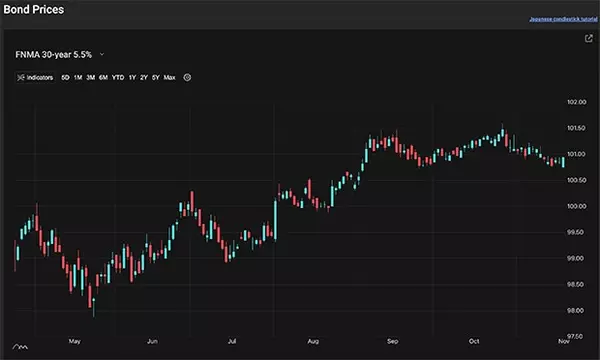This screenshot has width=600, height=360.
Task: Click the Aug label on time axis
Action: point(313,341)
